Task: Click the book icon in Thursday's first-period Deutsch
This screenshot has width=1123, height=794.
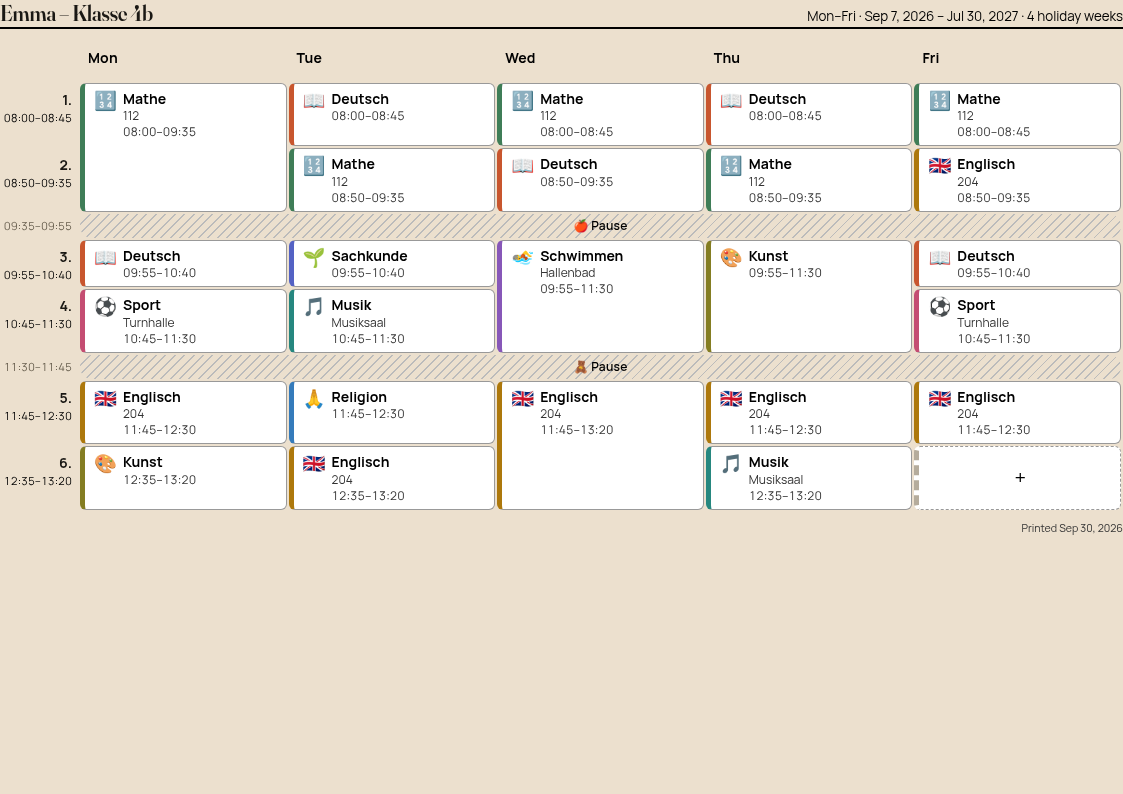Action: (731, 101)
